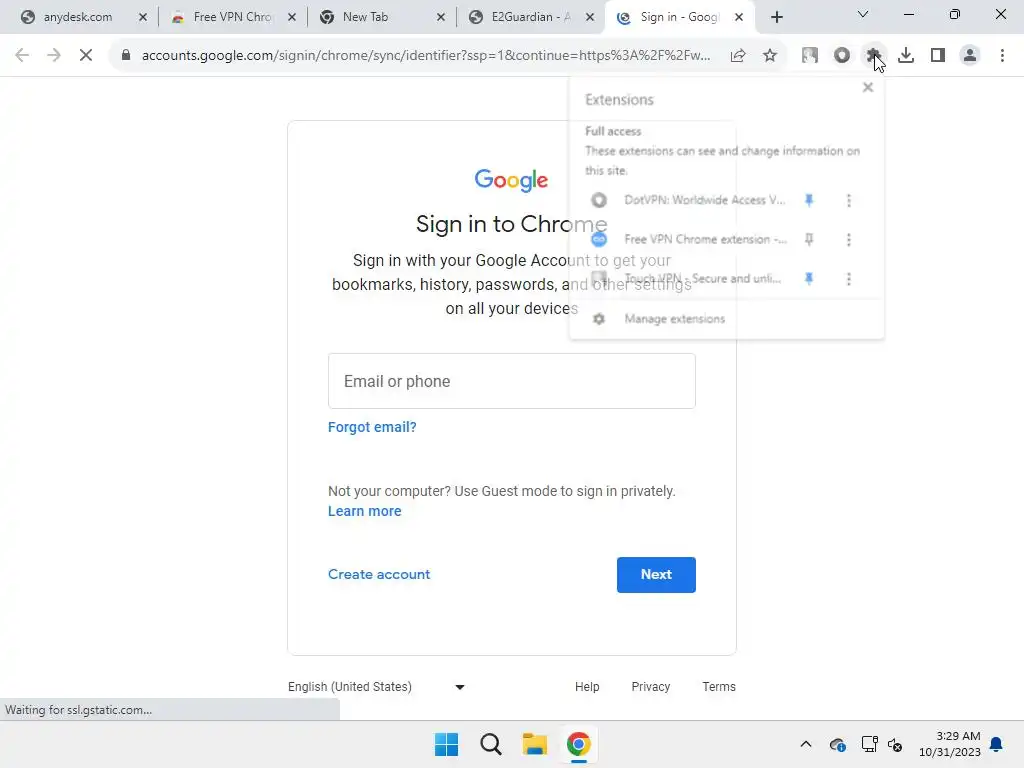Image resolution: width=1024 pixels, height=768 pixels.
Task: Switch to the E2Guardian tab
Action: coord(531,17)
